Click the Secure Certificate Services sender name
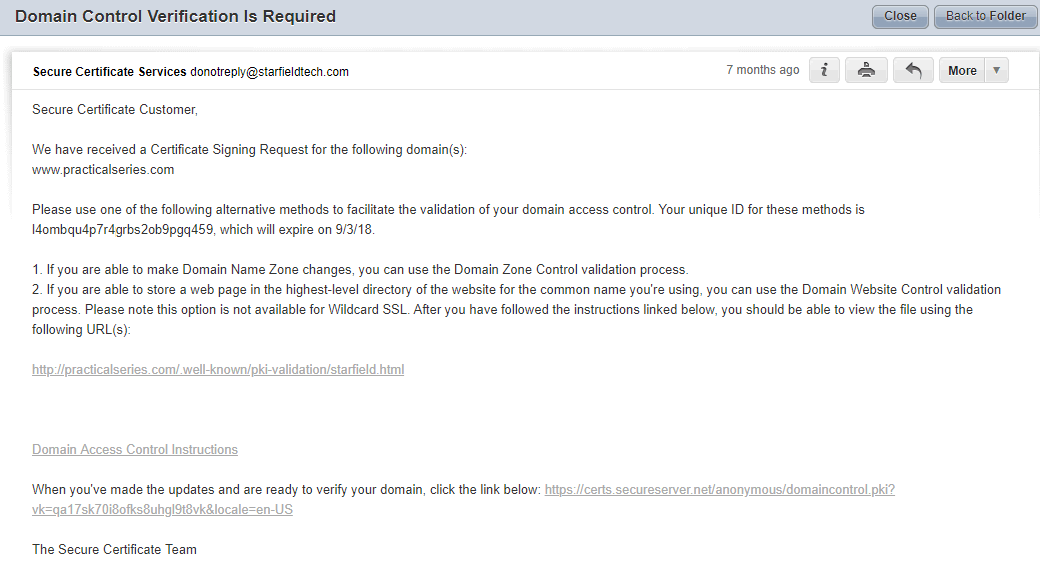 point(109,72)
